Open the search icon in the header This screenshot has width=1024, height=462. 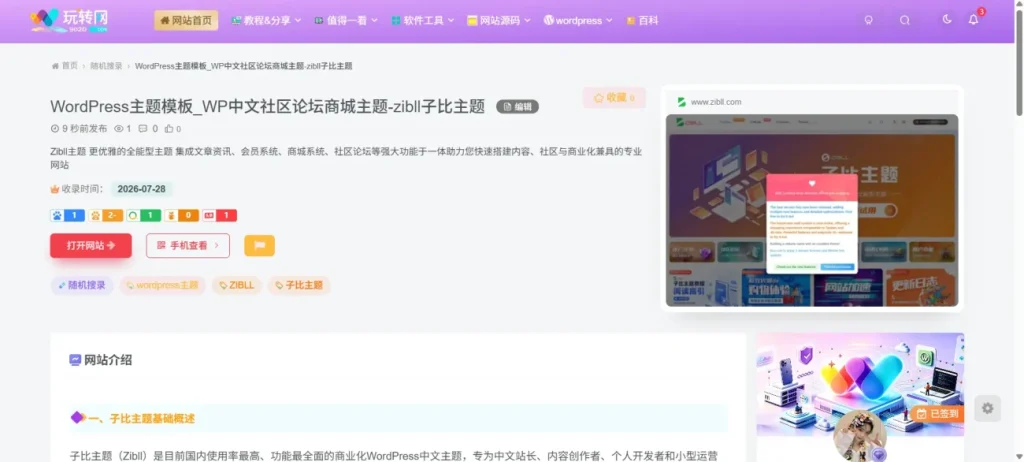click(x=904, y=20)
